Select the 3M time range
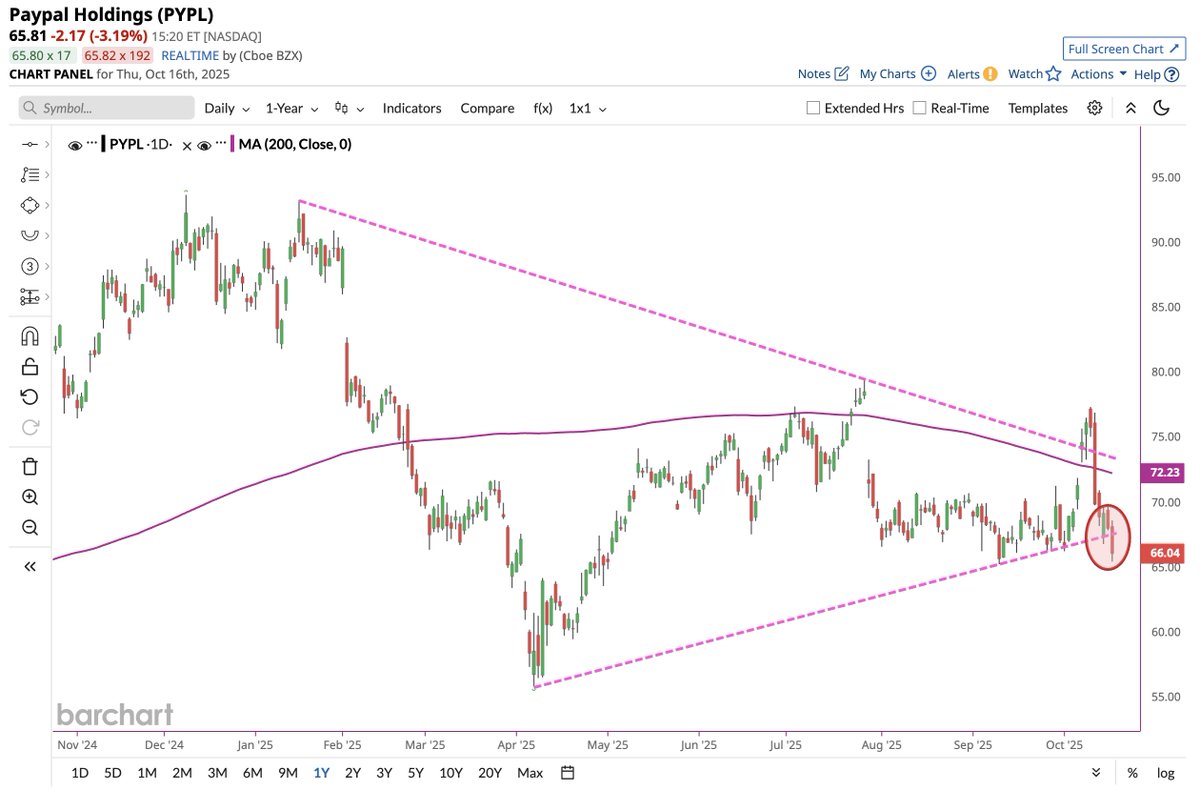The width and height of the screenshot is (1200, 790). (x=217, y=772)
